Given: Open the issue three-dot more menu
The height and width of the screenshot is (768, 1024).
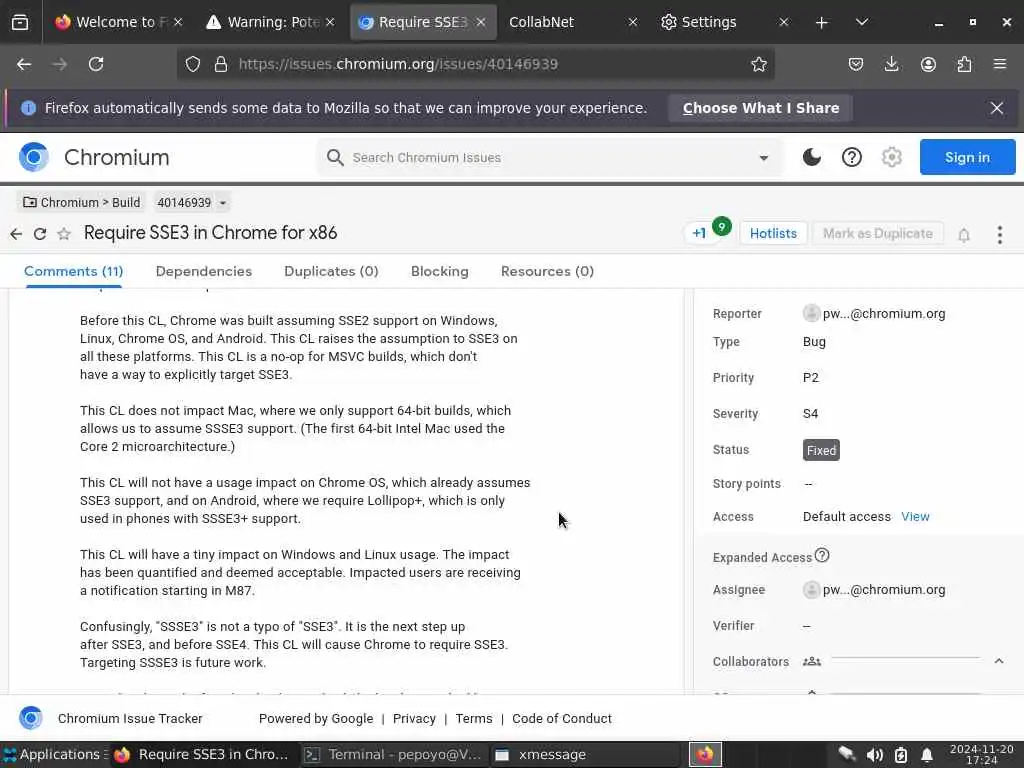Looking at the screenshot, I should pos(999,235).
